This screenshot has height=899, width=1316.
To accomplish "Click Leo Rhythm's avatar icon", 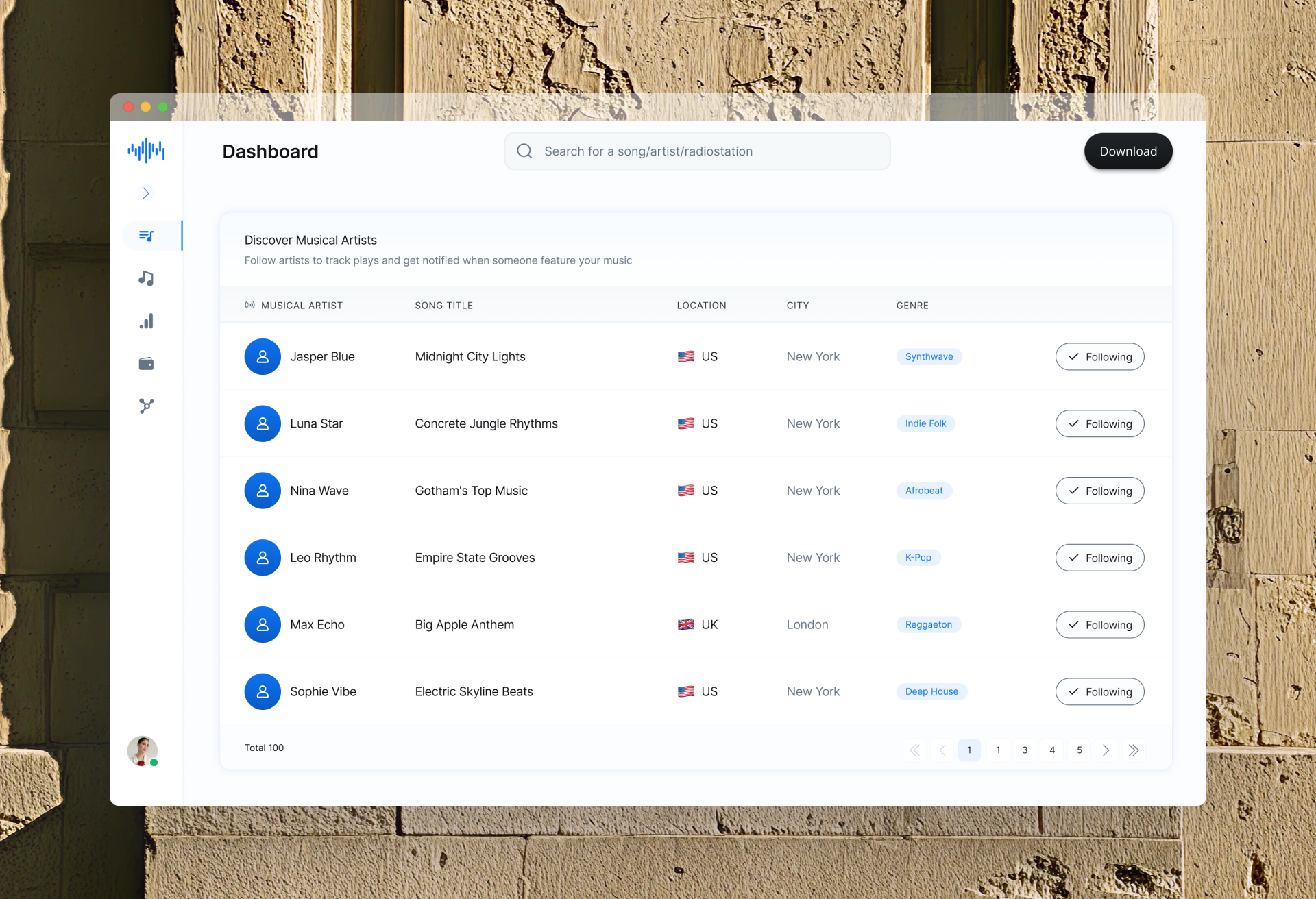I will click(x=263, y=558).
